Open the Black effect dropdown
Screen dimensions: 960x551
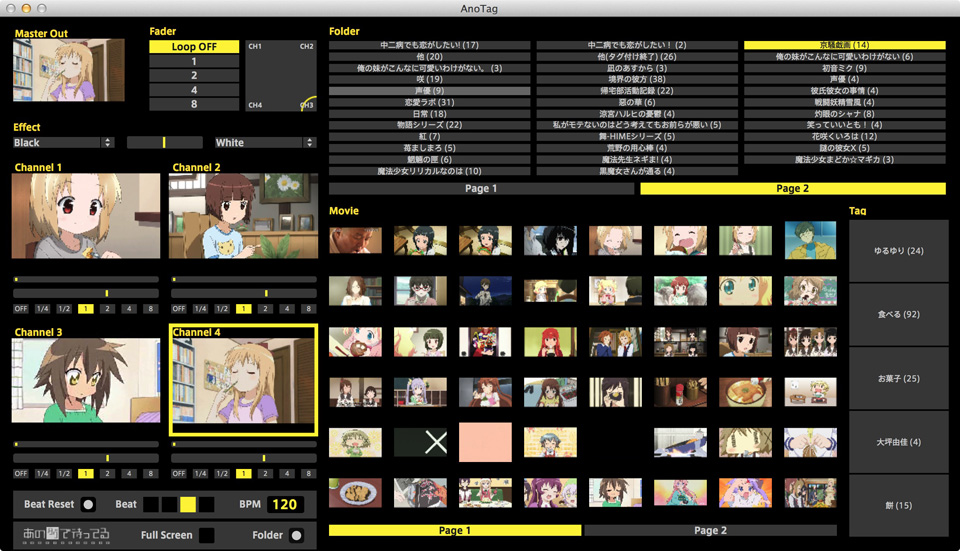pos(64,143)
